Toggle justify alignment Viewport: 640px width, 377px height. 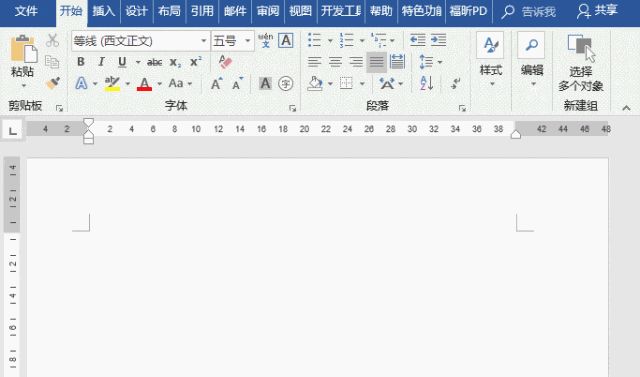pyautogui.click(x=376, y=62)
